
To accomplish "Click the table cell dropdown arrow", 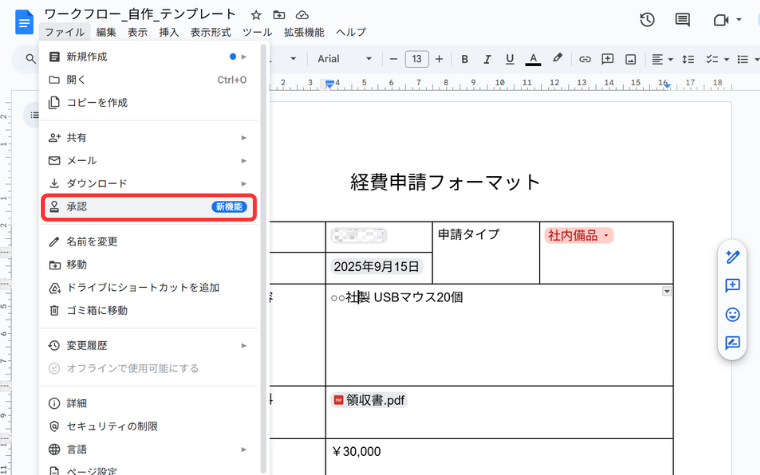I will pos(667,291).
